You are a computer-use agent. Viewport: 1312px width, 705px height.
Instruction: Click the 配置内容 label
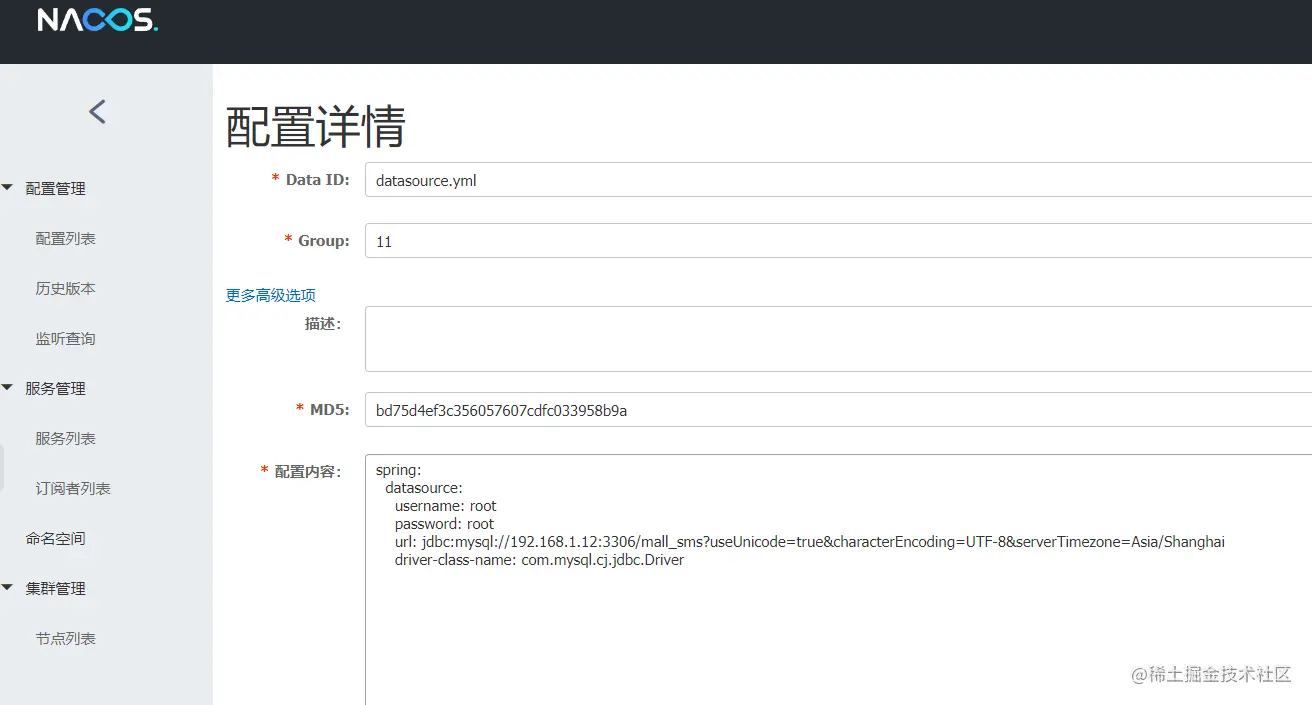(301, 471)
